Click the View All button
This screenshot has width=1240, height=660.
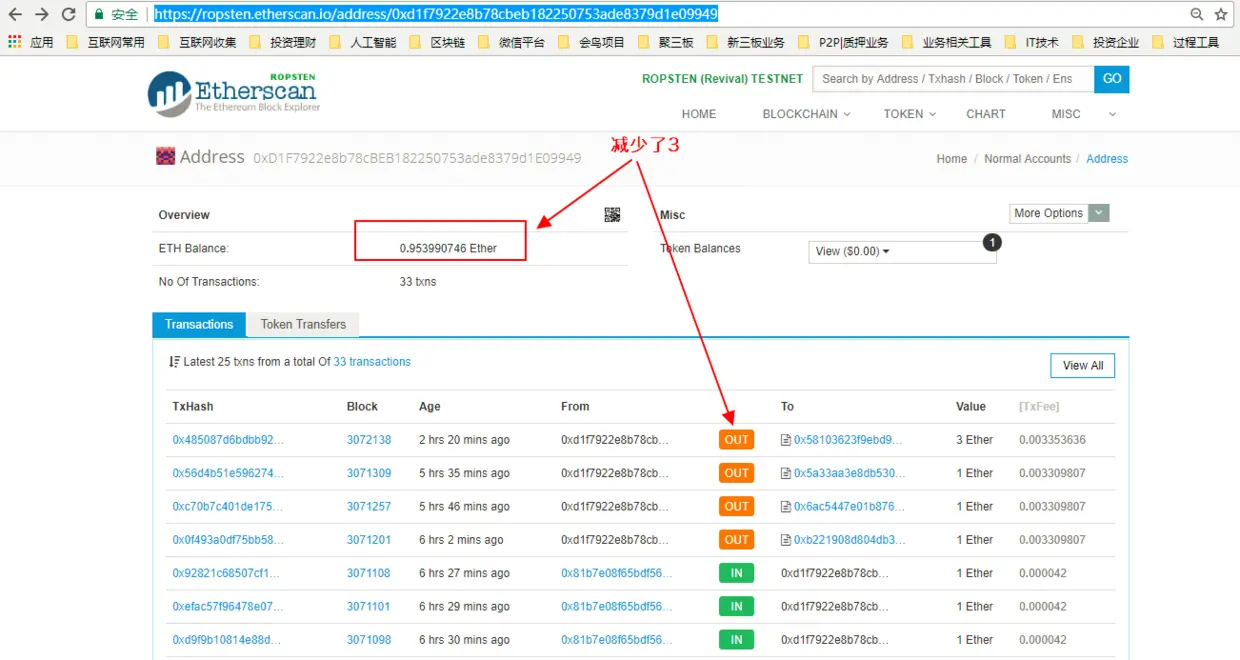pos(1082,365)
